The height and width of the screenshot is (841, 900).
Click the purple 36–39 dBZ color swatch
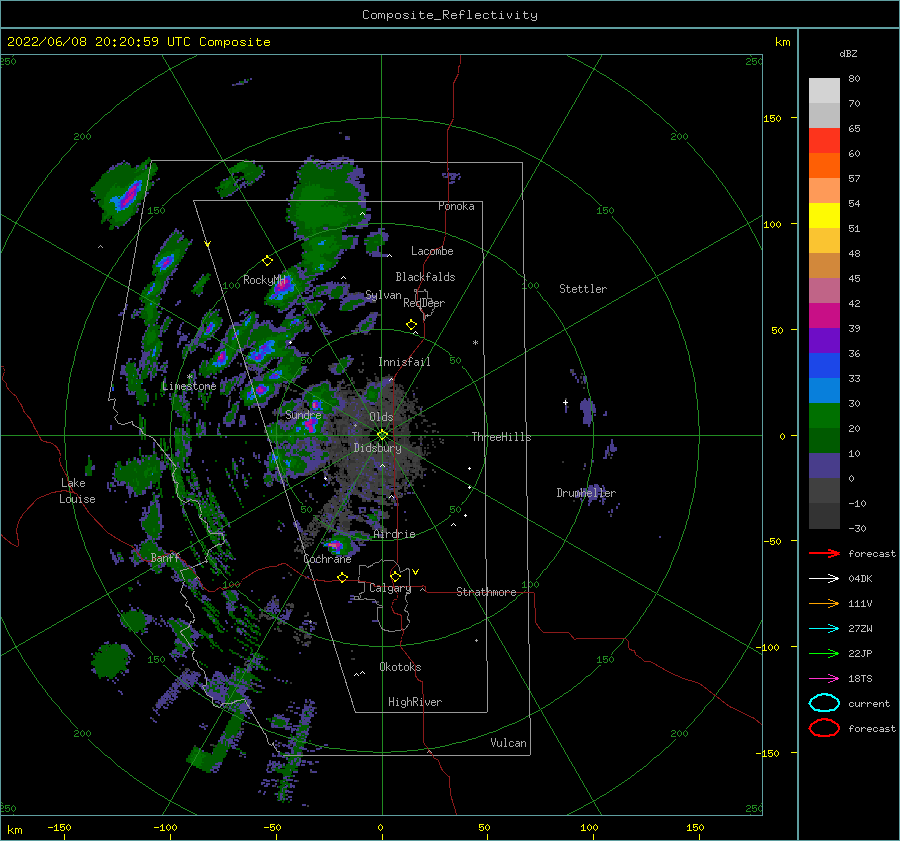(x=824, y=341)
